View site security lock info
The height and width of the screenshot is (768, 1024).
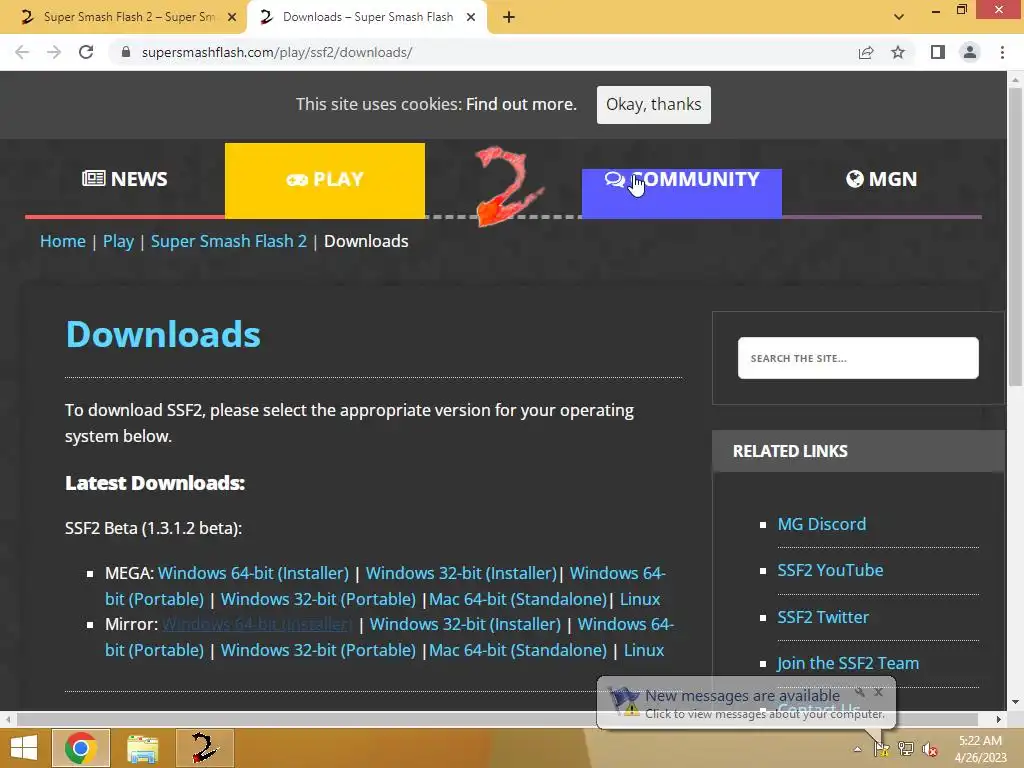[126, 52]
